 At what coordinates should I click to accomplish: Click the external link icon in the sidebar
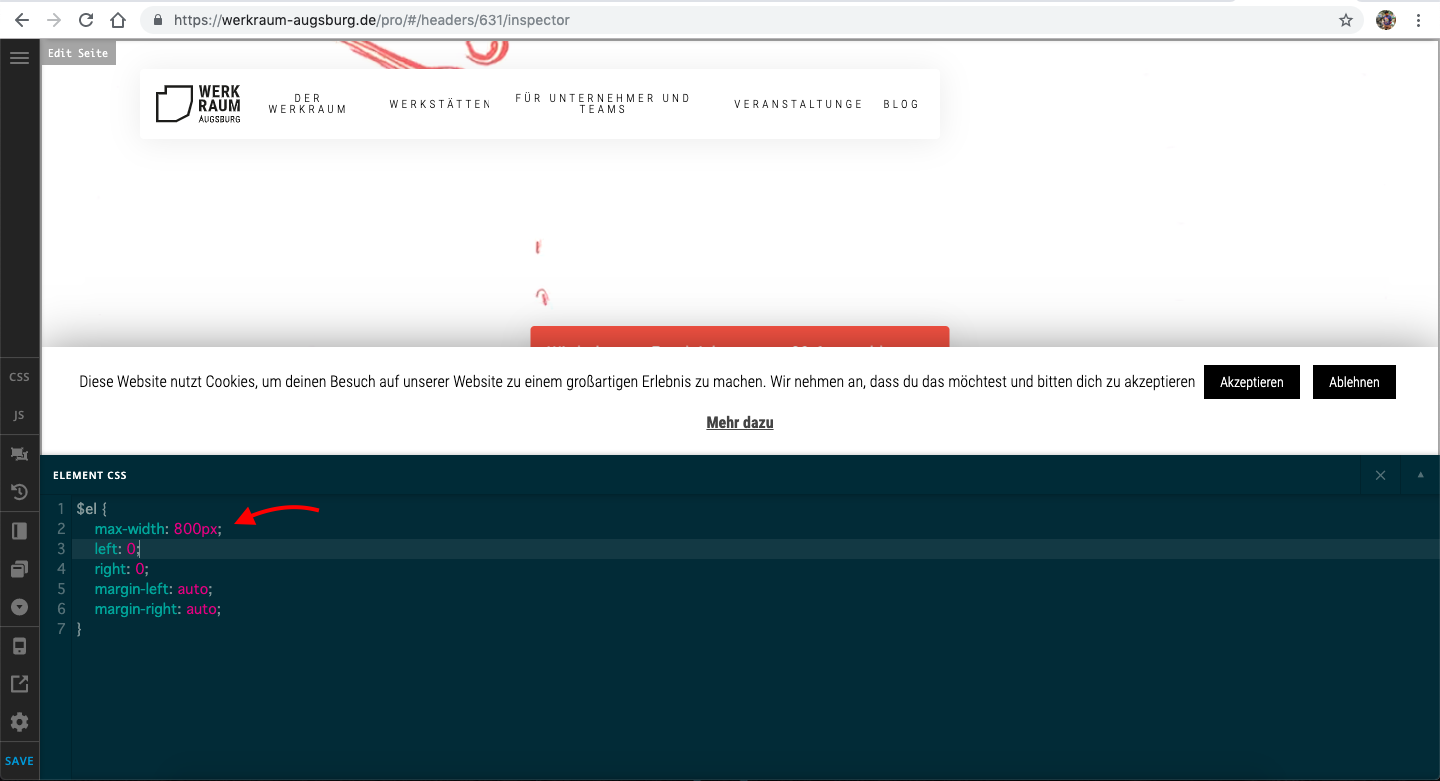(19, 684)
